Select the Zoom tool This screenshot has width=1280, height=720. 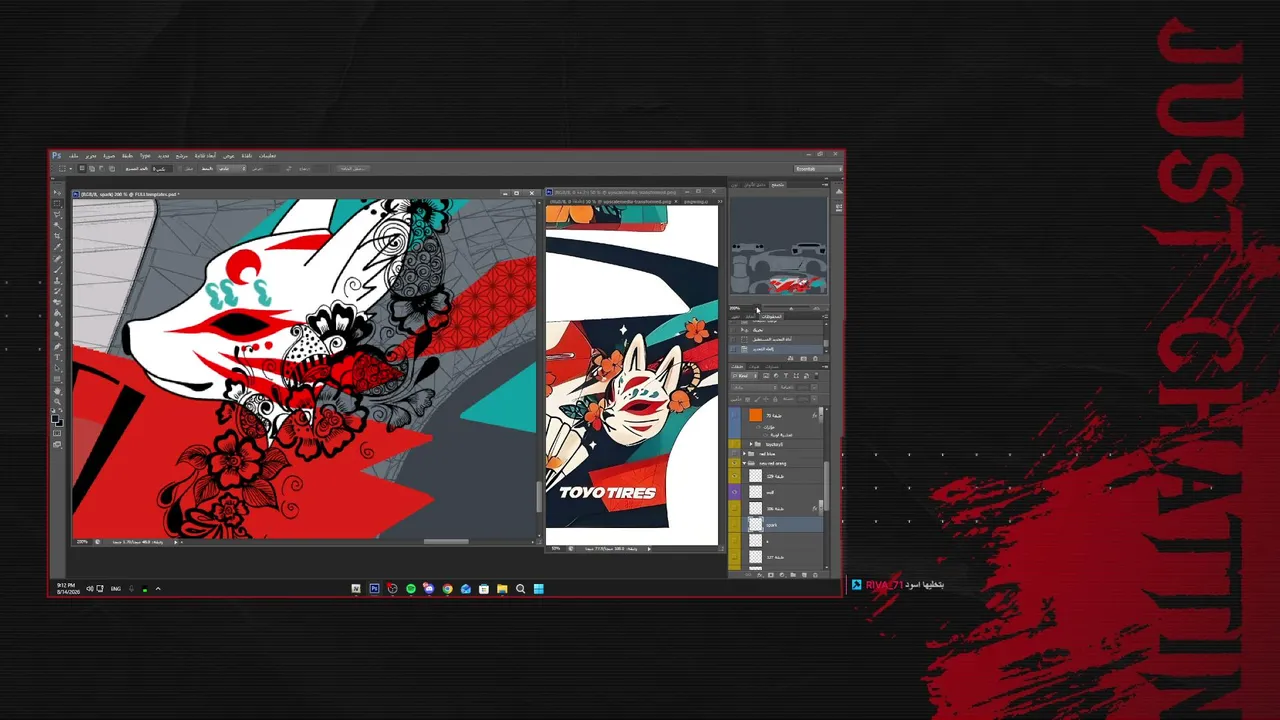click(x=57, y=402)
